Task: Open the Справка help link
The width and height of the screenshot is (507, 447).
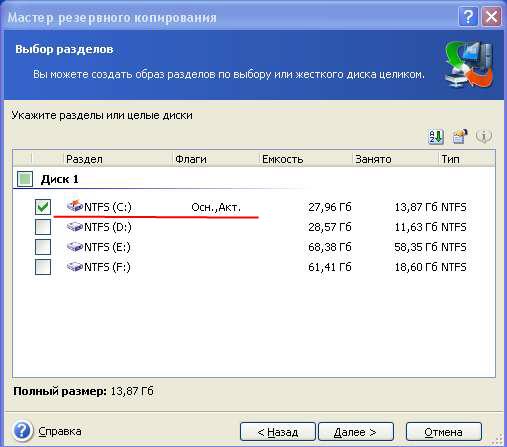Action: pyautogui.click(x=60, y=431)
